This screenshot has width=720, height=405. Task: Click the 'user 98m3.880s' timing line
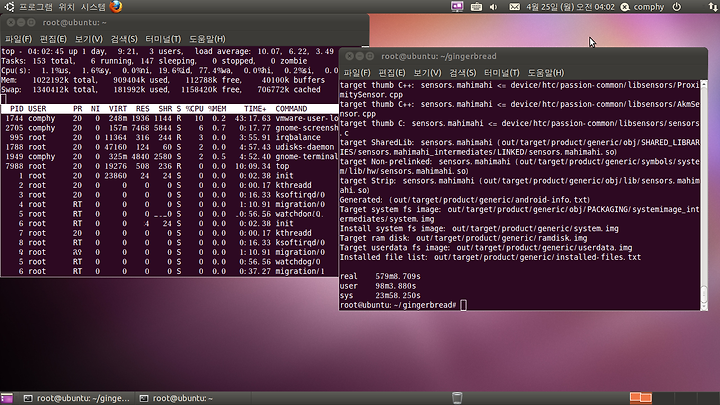click(378, 286)
